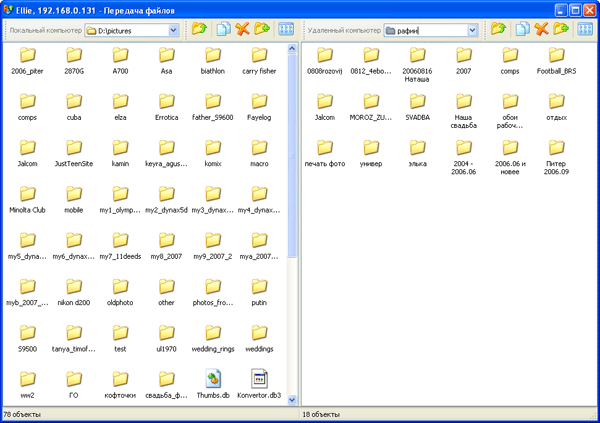Select the nikon d200 folder
The width and height of the screenshot is (600, 423).
74,292
